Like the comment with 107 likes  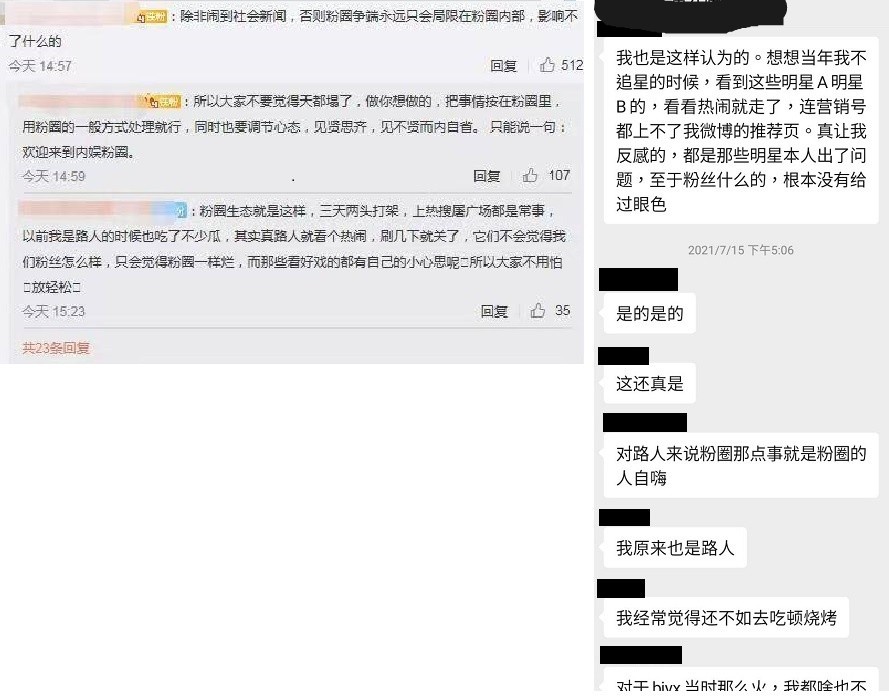[x=530, y=175]
